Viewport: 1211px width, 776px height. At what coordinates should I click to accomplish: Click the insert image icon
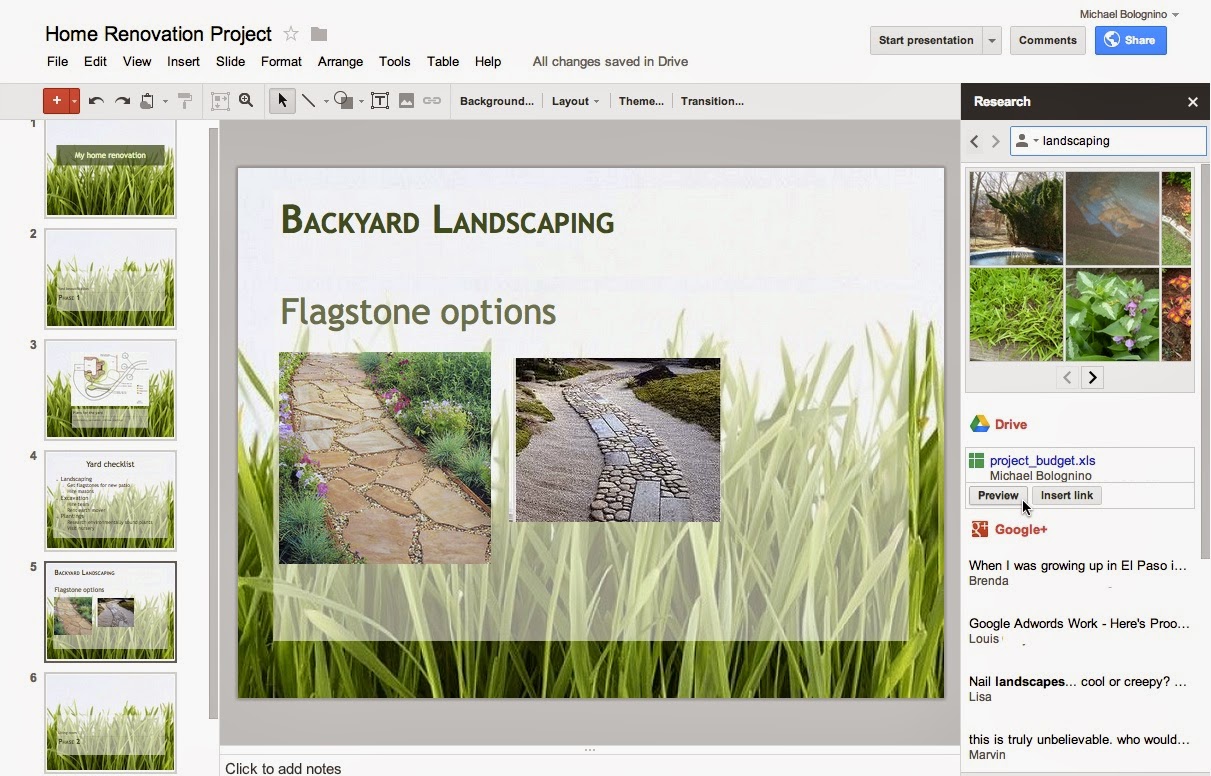click(x=406, y=101)
